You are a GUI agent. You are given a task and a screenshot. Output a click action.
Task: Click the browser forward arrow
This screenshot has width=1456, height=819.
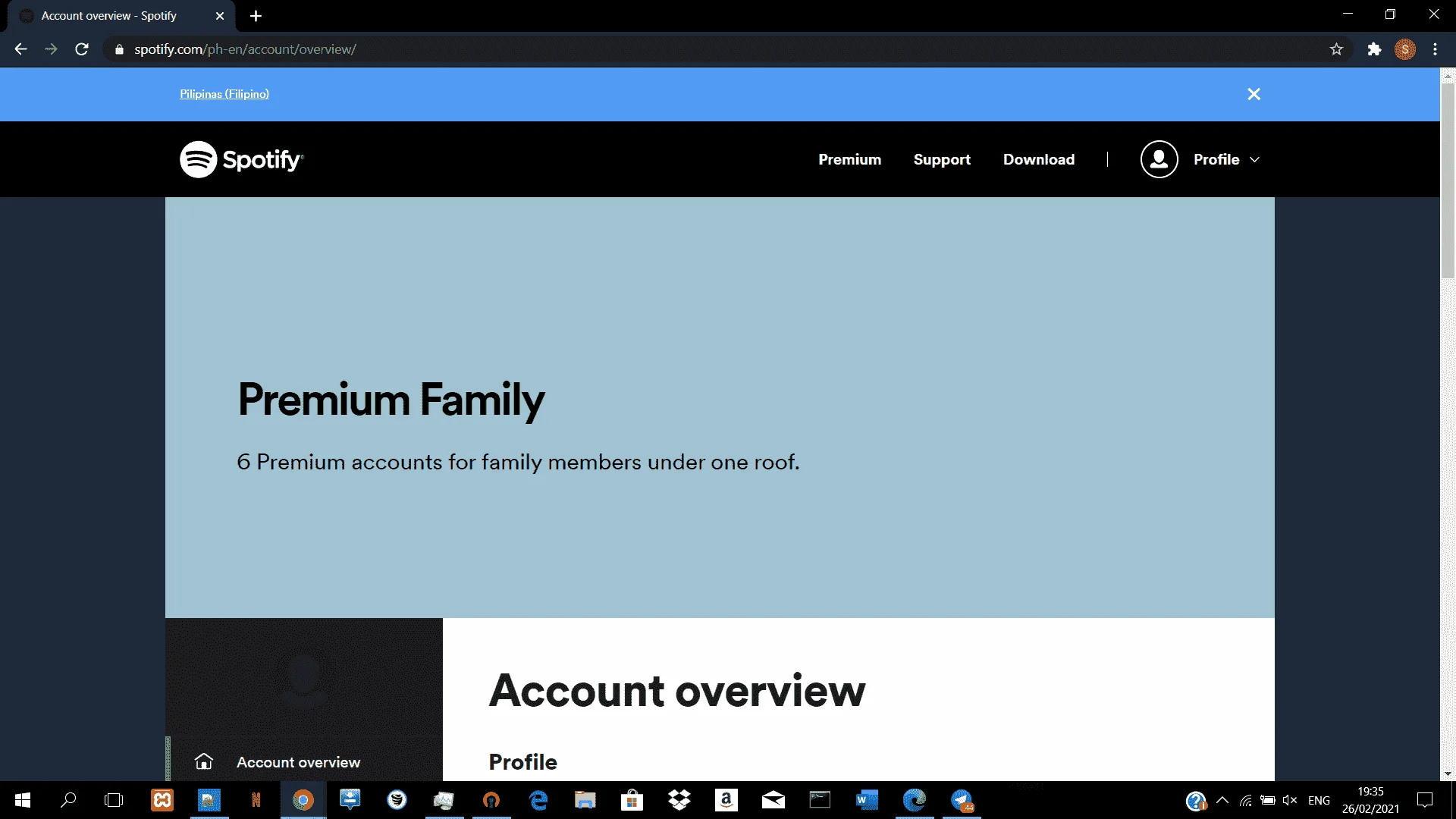click(x=51, y=49)
